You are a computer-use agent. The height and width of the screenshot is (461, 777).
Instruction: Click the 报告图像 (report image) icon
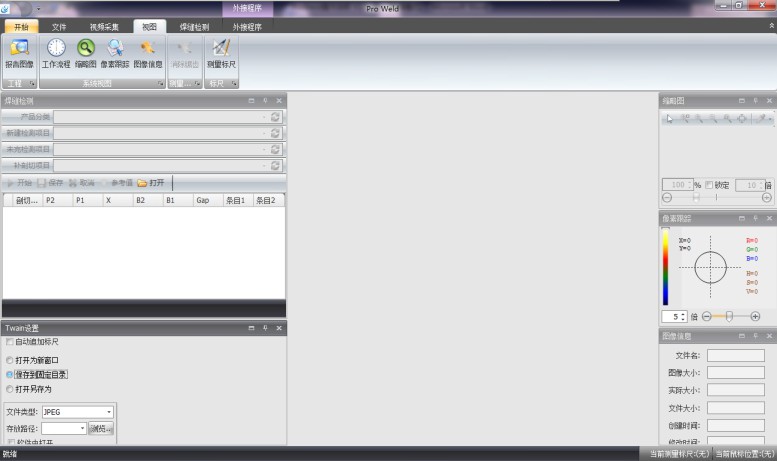coord(18,52)
